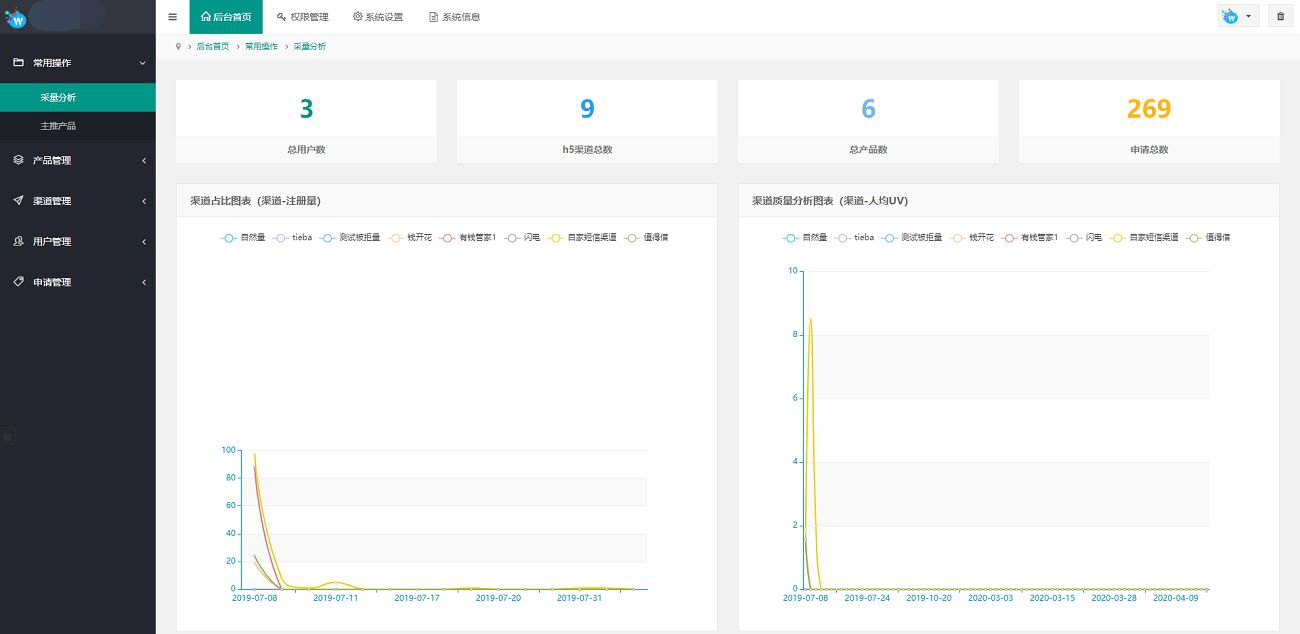
Task: Toggle 值得借 series in 渠道-注册量 chart legend
Action: [x=646, y=238]
